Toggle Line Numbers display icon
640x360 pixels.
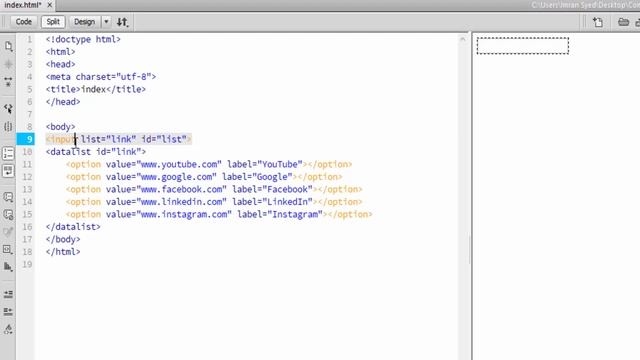[8, 153]
